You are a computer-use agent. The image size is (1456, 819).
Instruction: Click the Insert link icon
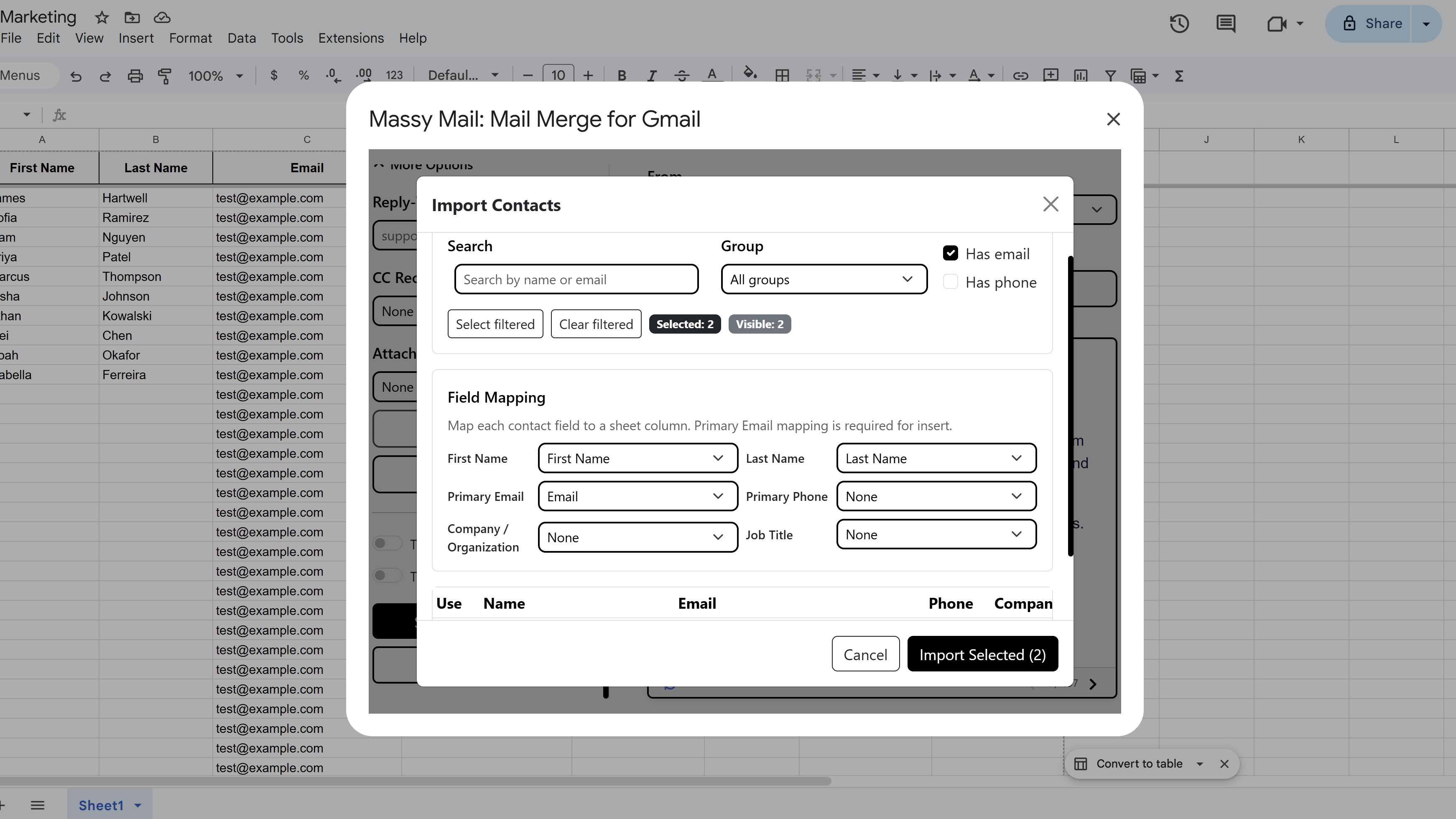click(x=1020, y=75)
